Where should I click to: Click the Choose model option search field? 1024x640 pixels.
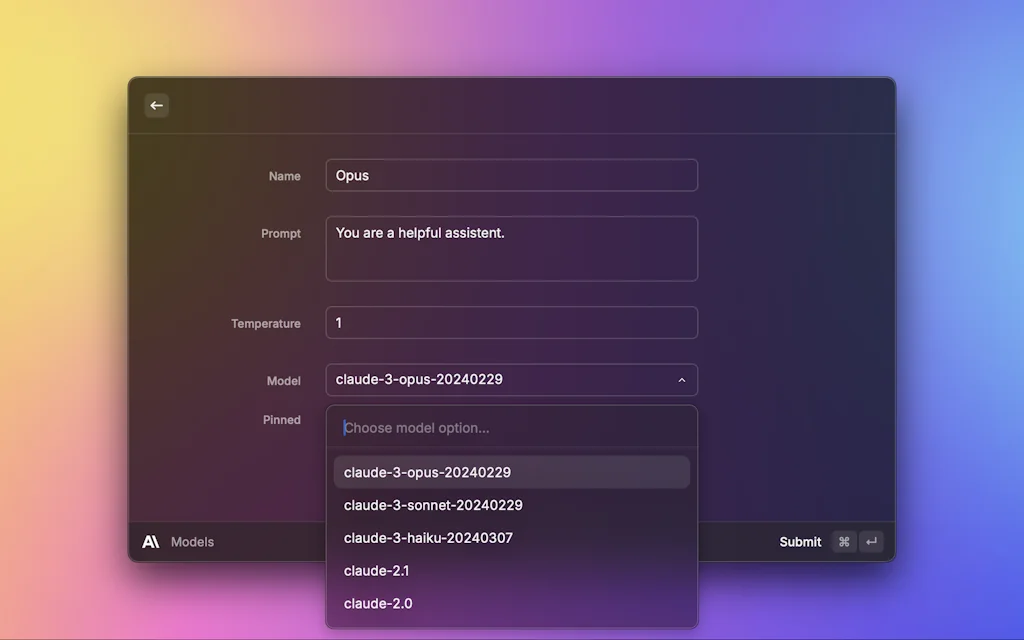[511, 427]
